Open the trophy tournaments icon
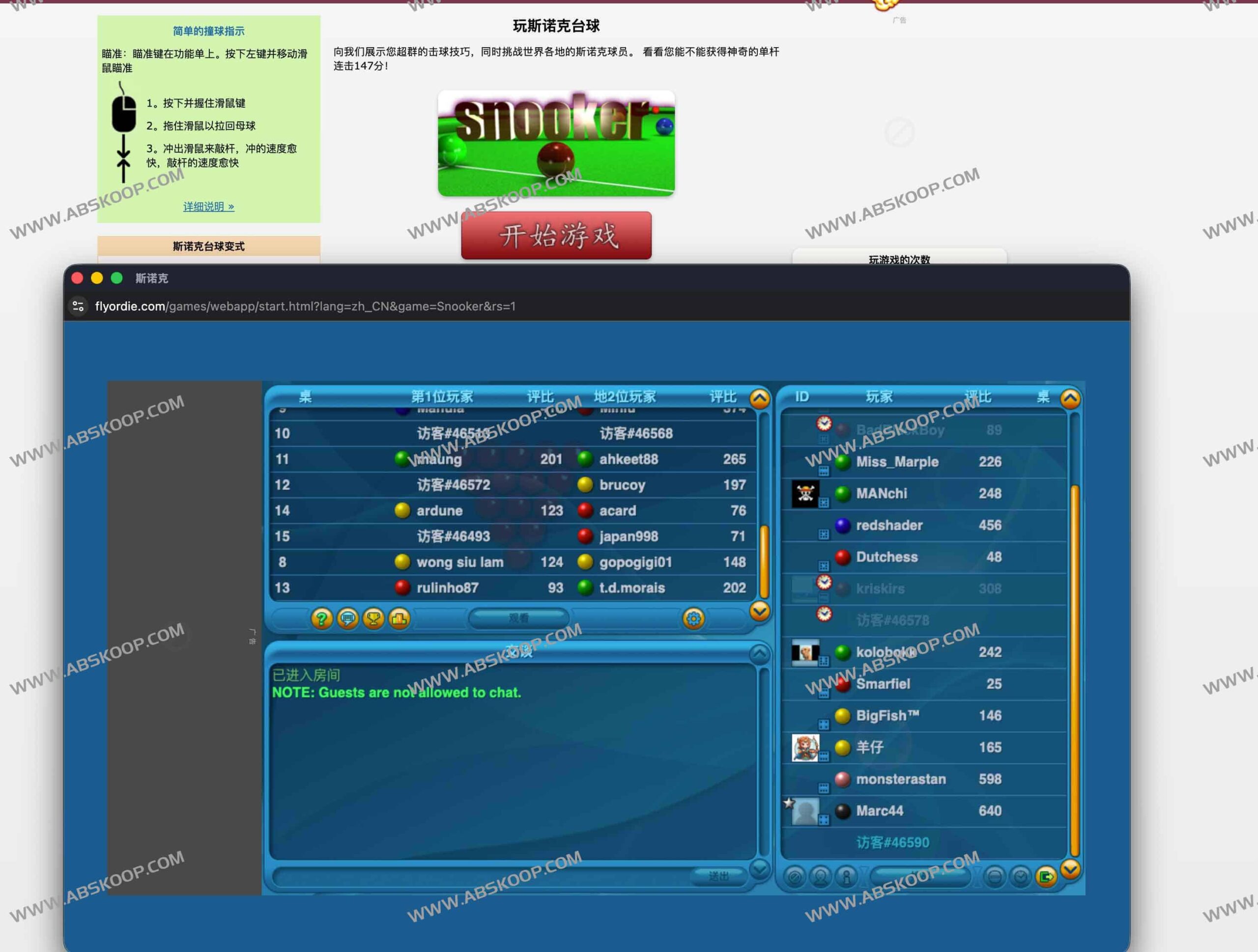The width and height of the screenshot is (1258, 952). pos(373,618)
